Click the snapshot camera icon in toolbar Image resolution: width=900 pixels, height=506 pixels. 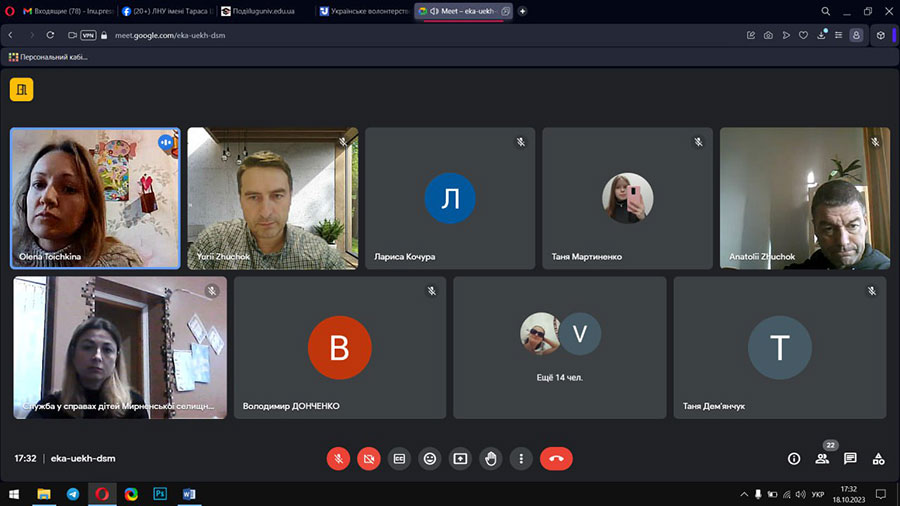click(x=768, y=35)
